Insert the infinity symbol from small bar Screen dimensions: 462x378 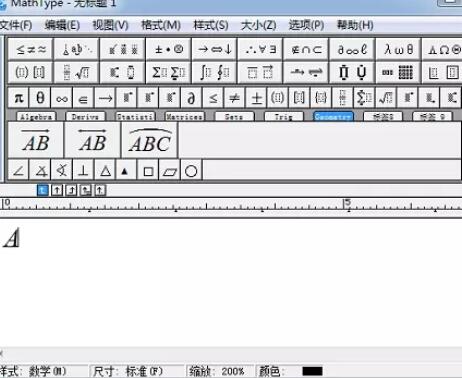click(x=62, y=98)
